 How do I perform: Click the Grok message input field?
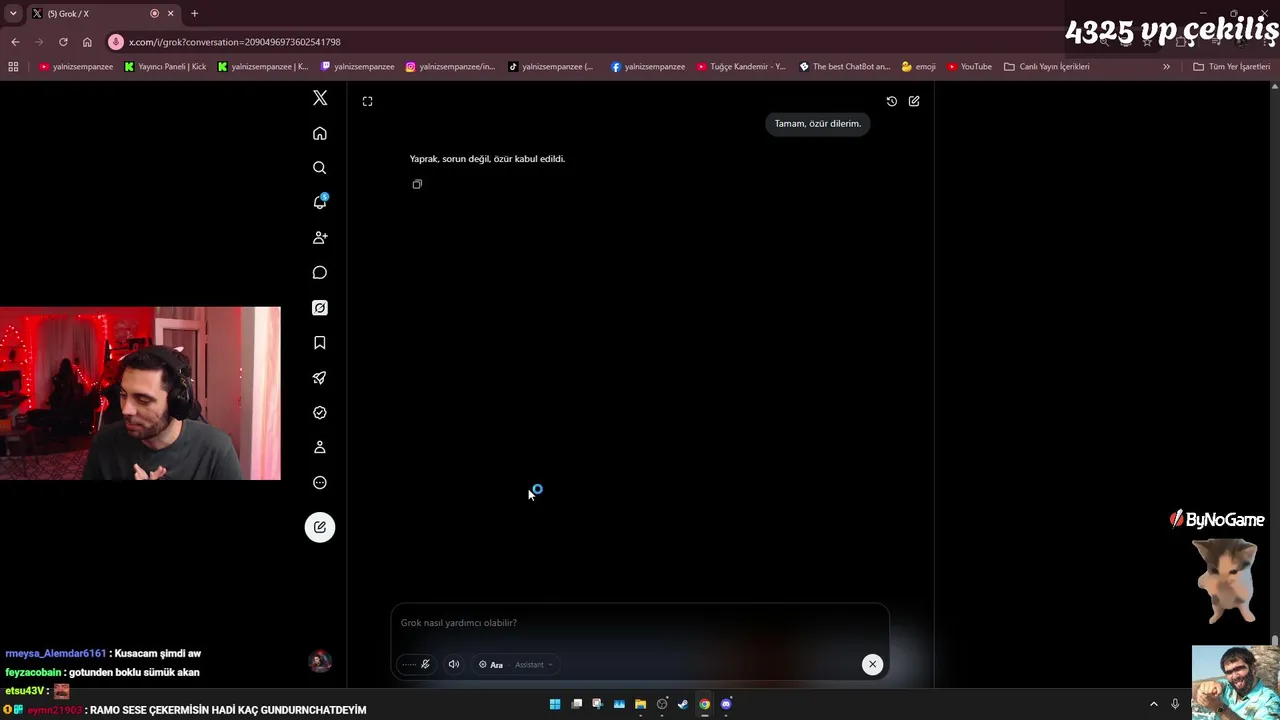[640, 623]
